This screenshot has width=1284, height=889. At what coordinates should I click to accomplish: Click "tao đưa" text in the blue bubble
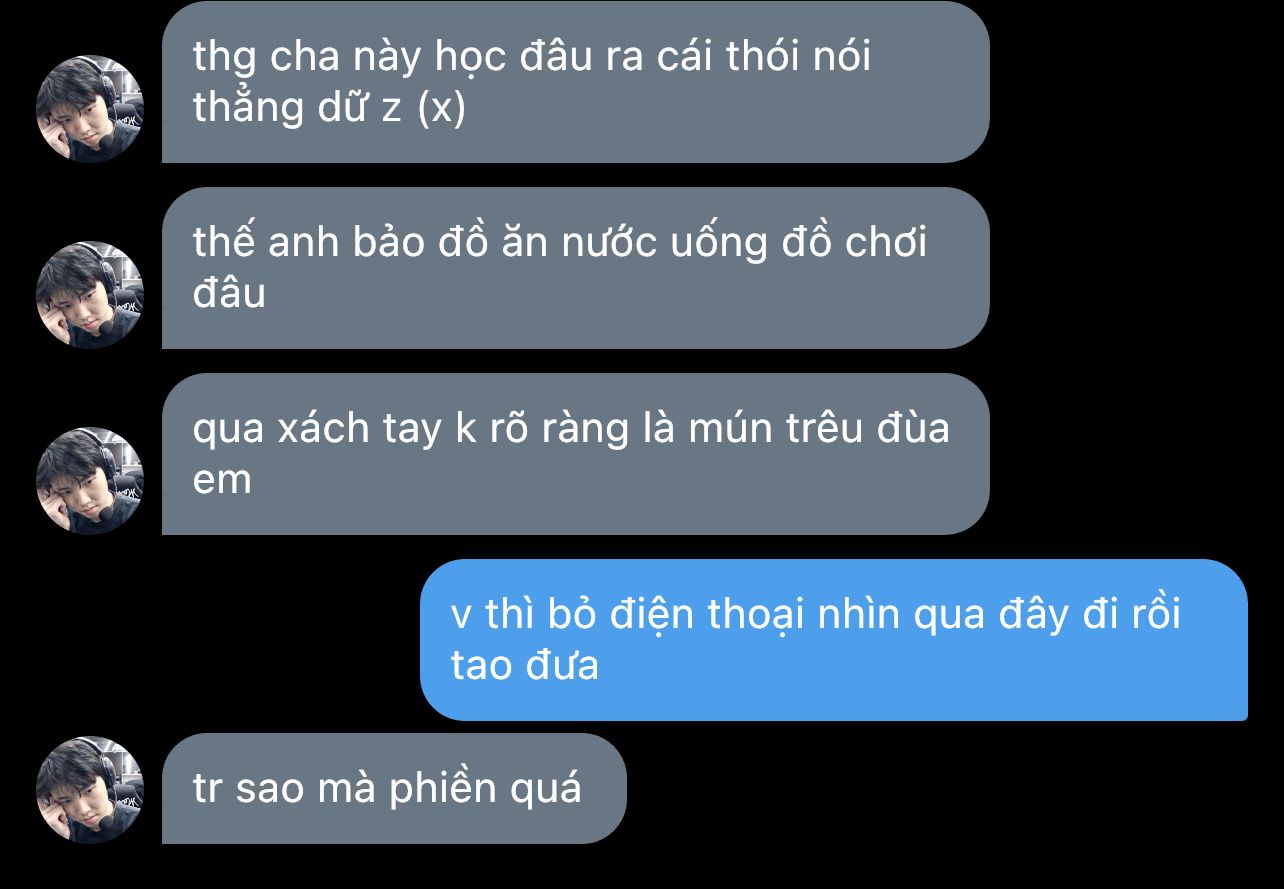525,665
